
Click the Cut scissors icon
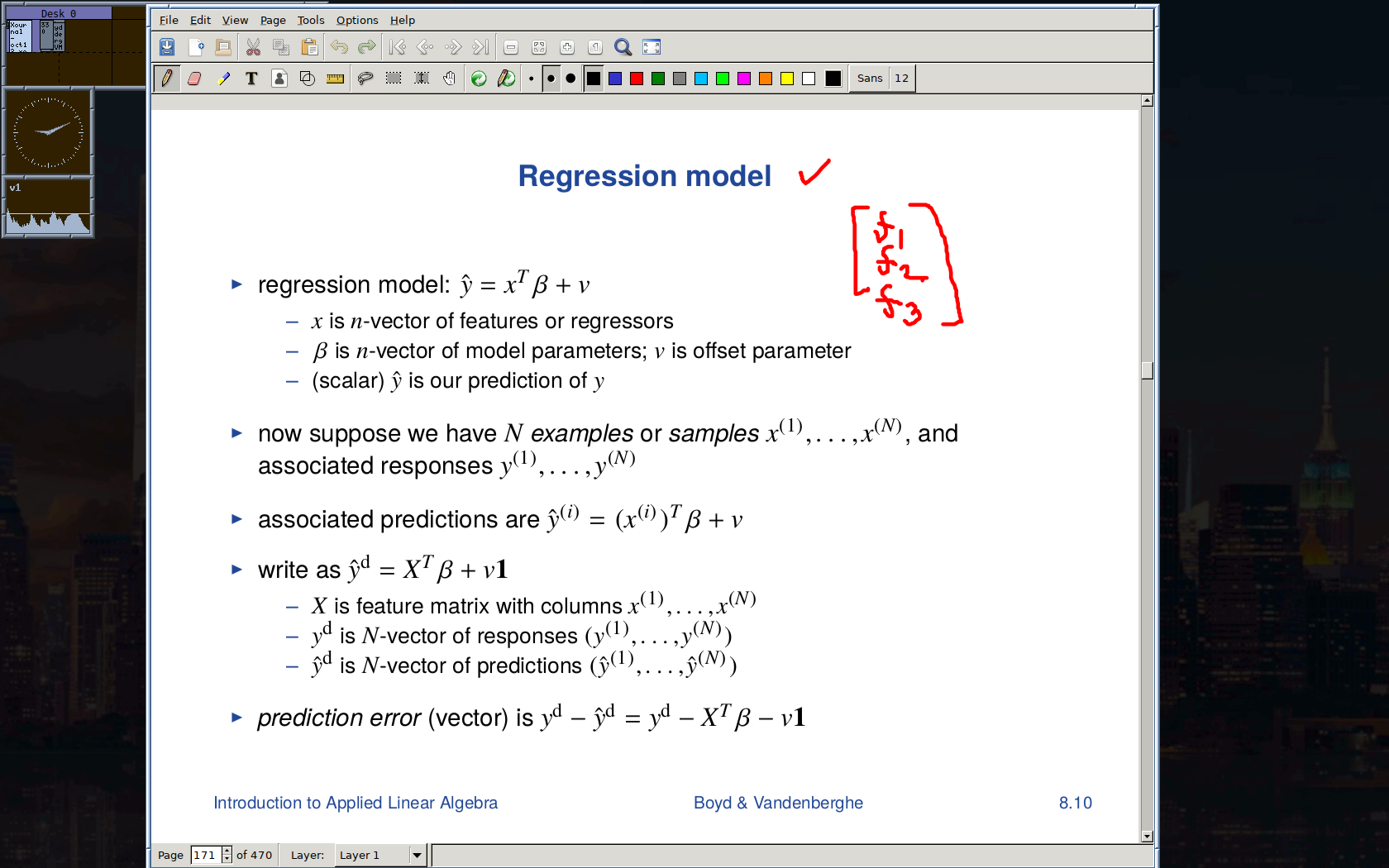point(253,47)
